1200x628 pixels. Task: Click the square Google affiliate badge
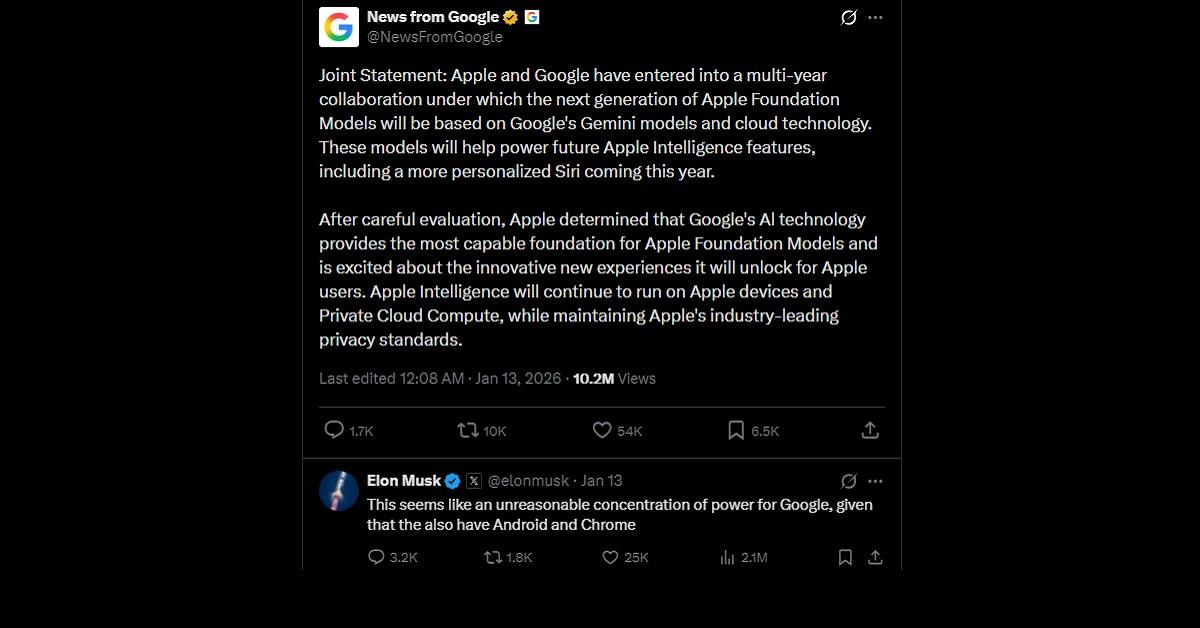(x=530, y=16)
